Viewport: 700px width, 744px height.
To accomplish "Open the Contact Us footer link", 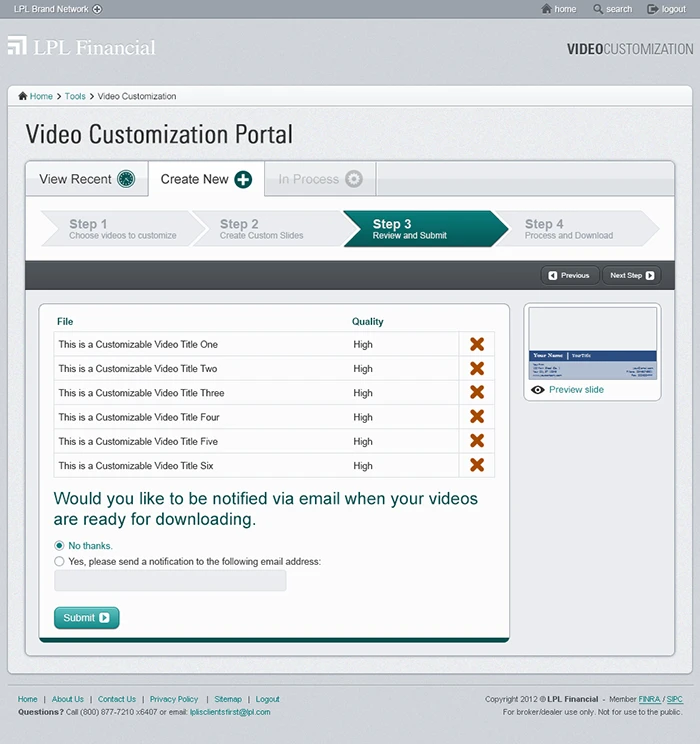I will 117,699.
